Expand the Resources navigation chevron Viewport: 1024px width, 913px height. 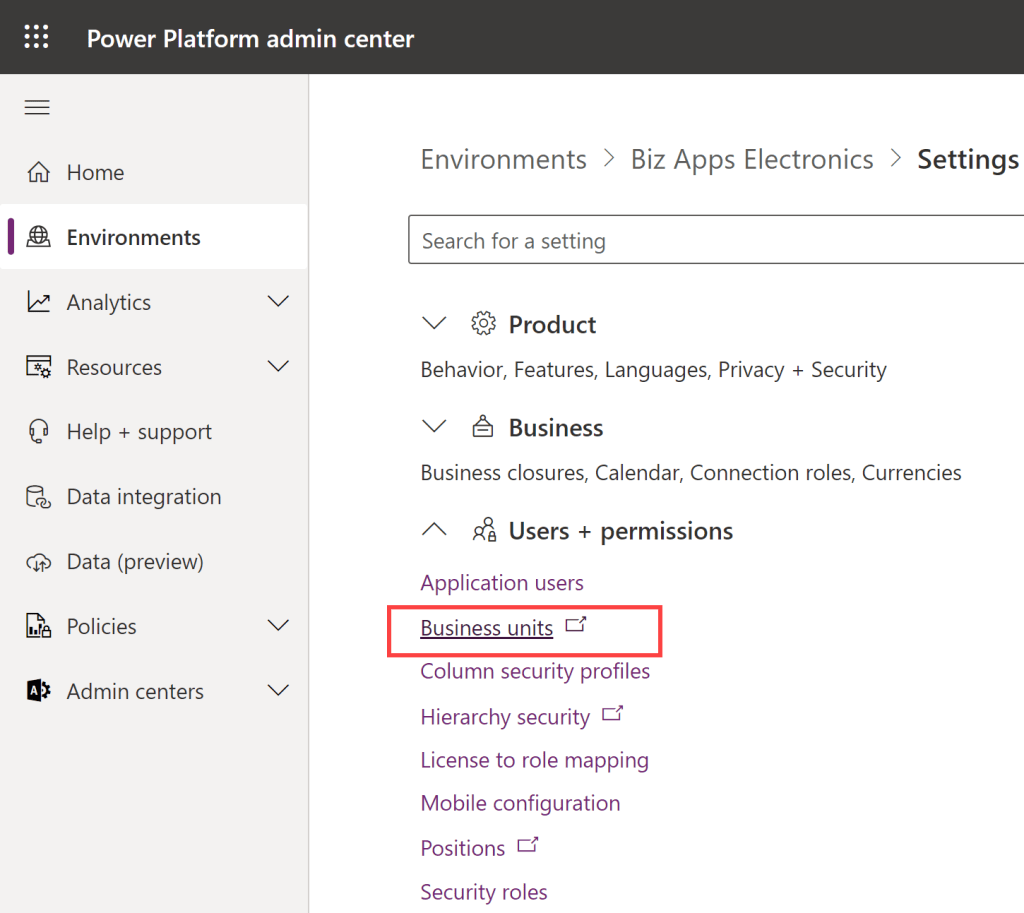279,367
